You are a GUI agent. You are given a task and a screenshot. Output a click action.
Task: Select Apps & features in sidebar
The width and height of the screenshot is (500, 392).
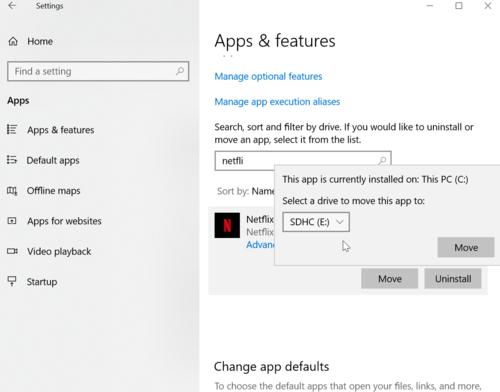tap(61, 130)
